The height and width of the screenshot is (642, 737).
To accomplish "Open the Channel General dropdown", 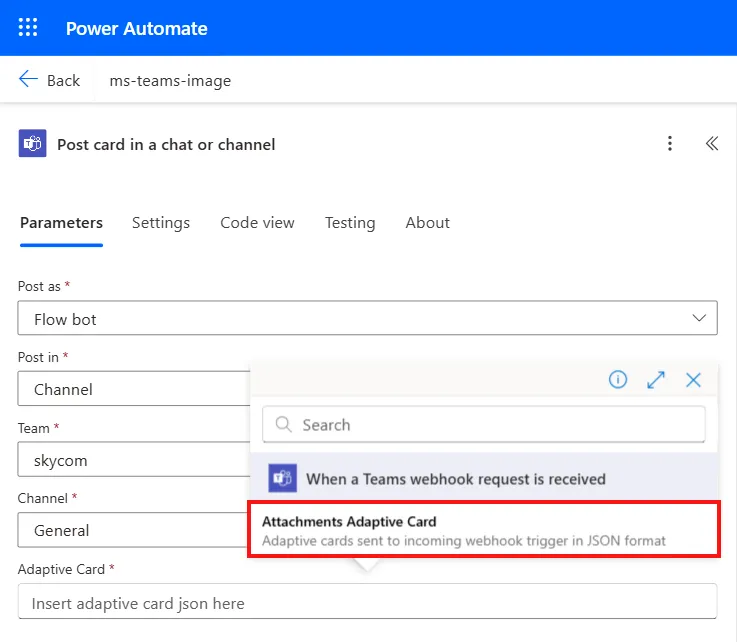I will [133, 530].
